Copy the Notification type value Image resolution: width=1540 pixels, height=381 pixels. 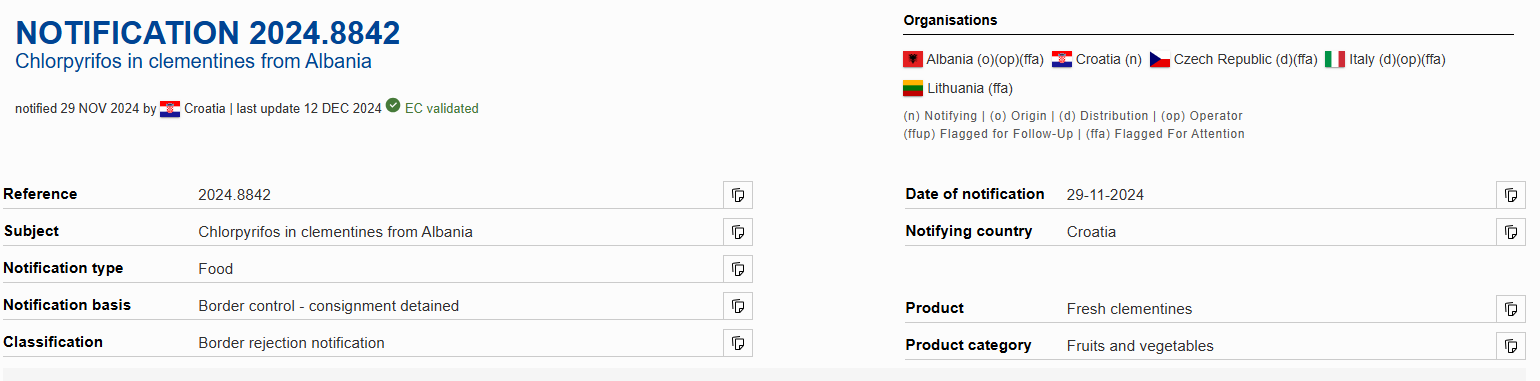point(738,269)
